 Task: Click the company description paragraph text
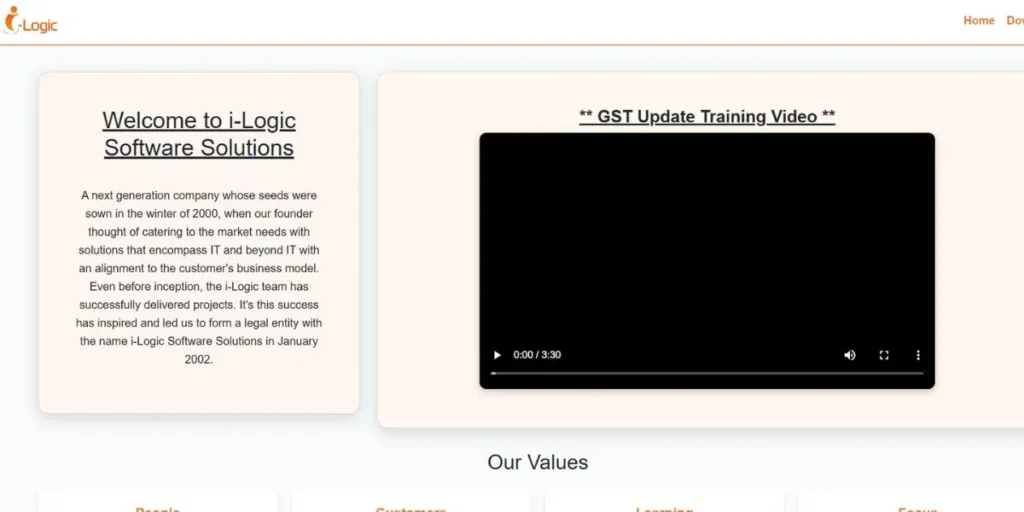[199, 277]
